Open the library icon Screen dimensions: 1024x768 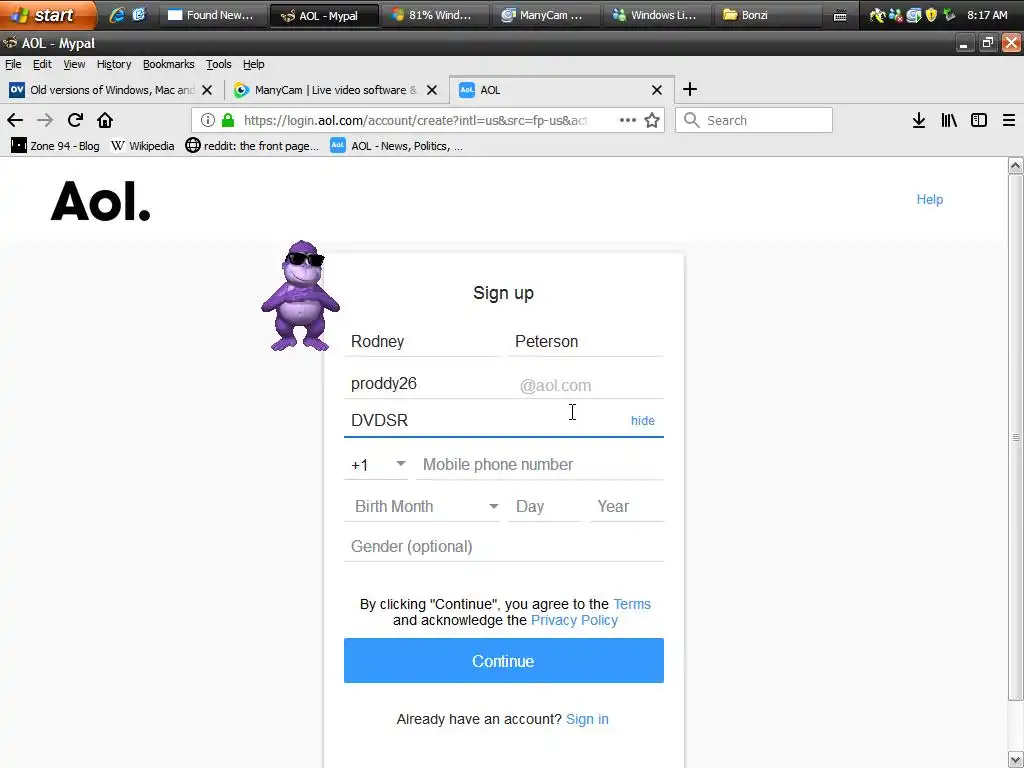coord(949,120)
